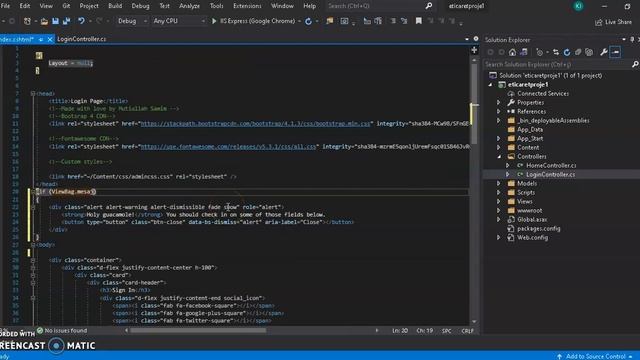Switch to the LoginController.cs tab
Screen dimensions: 640x360
82,39
